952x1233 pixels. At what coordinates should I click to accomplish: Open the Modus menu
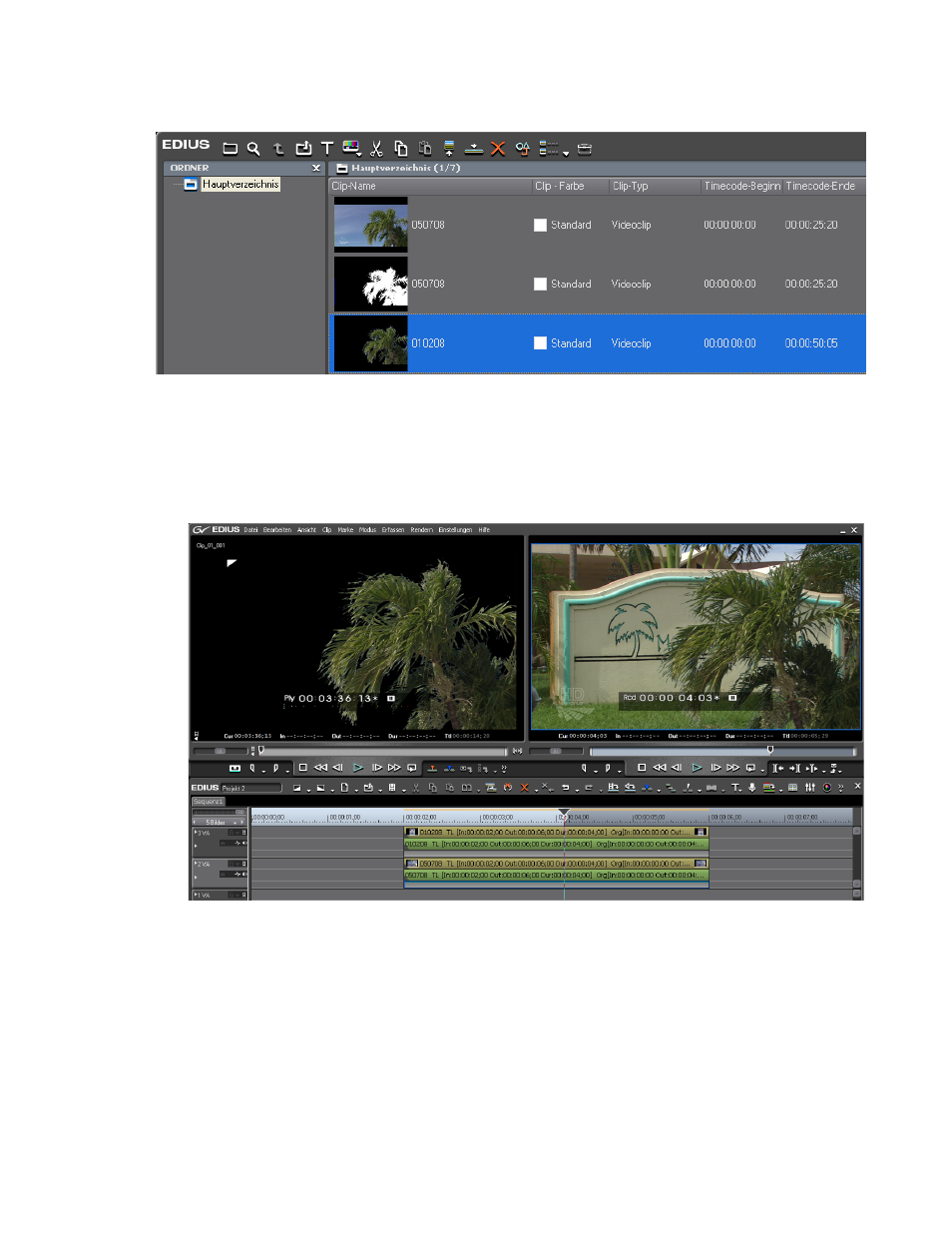click(x=367, y=530)
